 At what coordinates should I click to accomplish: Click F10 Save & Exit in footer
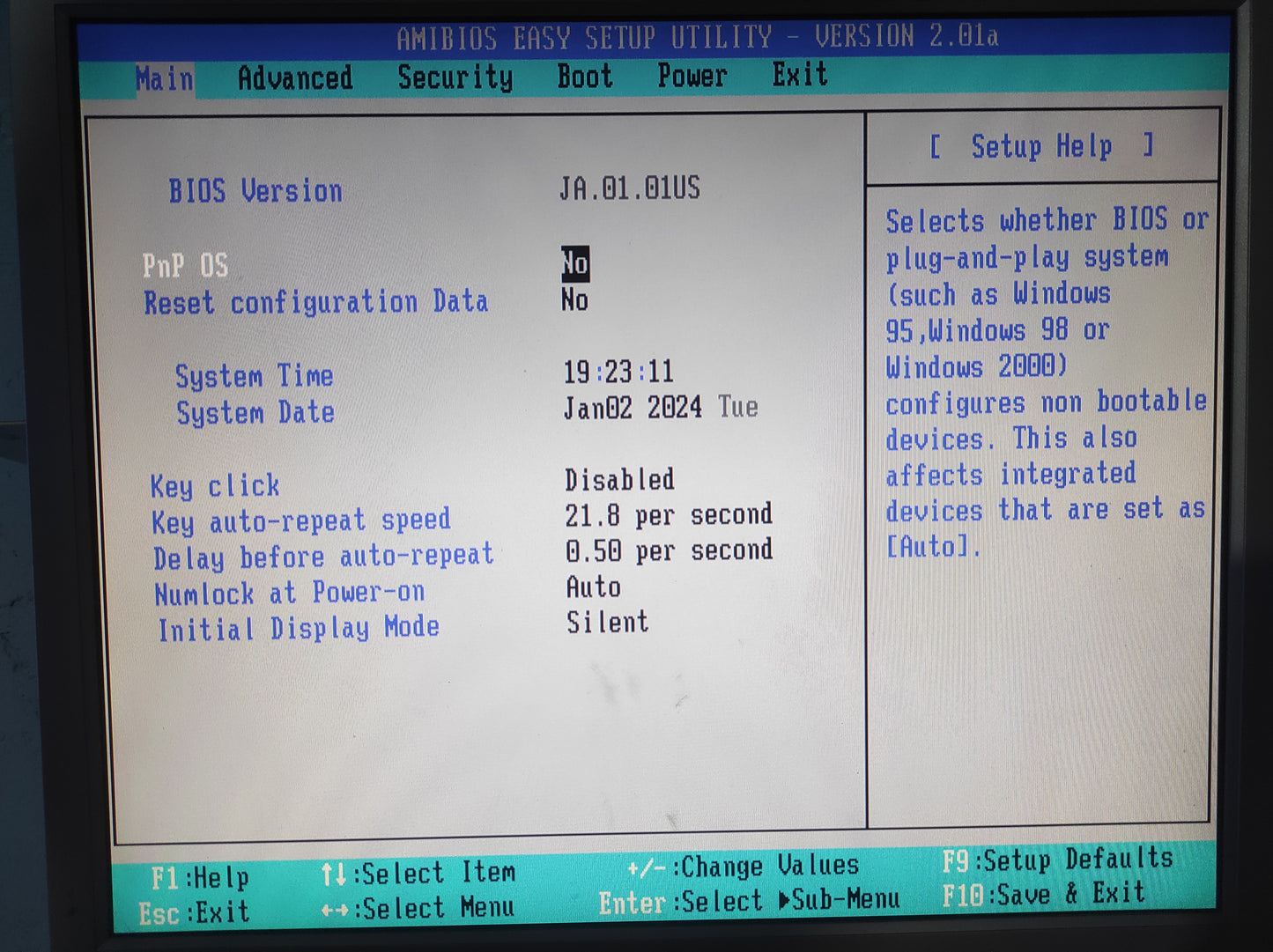(x=1043, y=895)
